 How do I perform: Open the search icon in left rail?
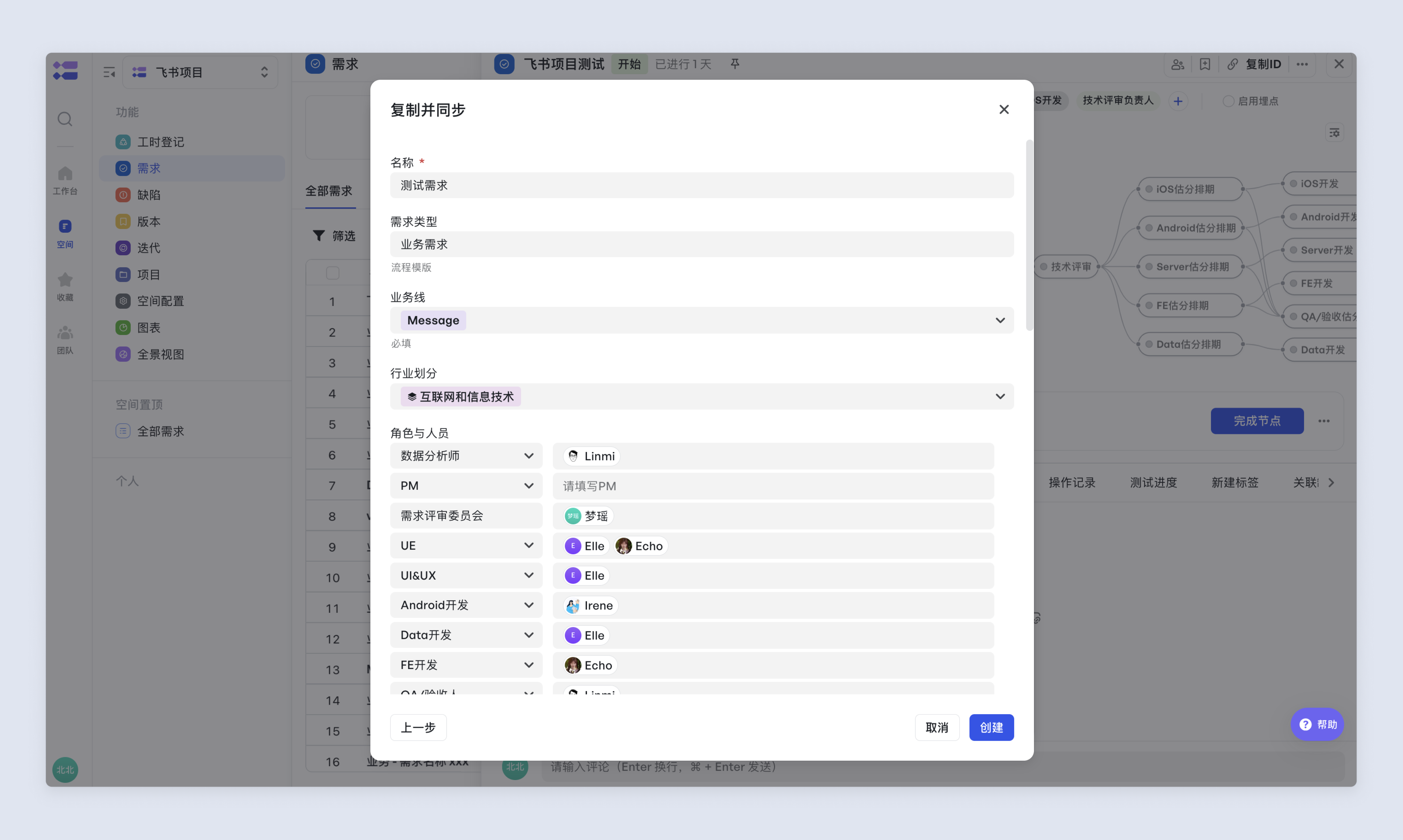65,119
